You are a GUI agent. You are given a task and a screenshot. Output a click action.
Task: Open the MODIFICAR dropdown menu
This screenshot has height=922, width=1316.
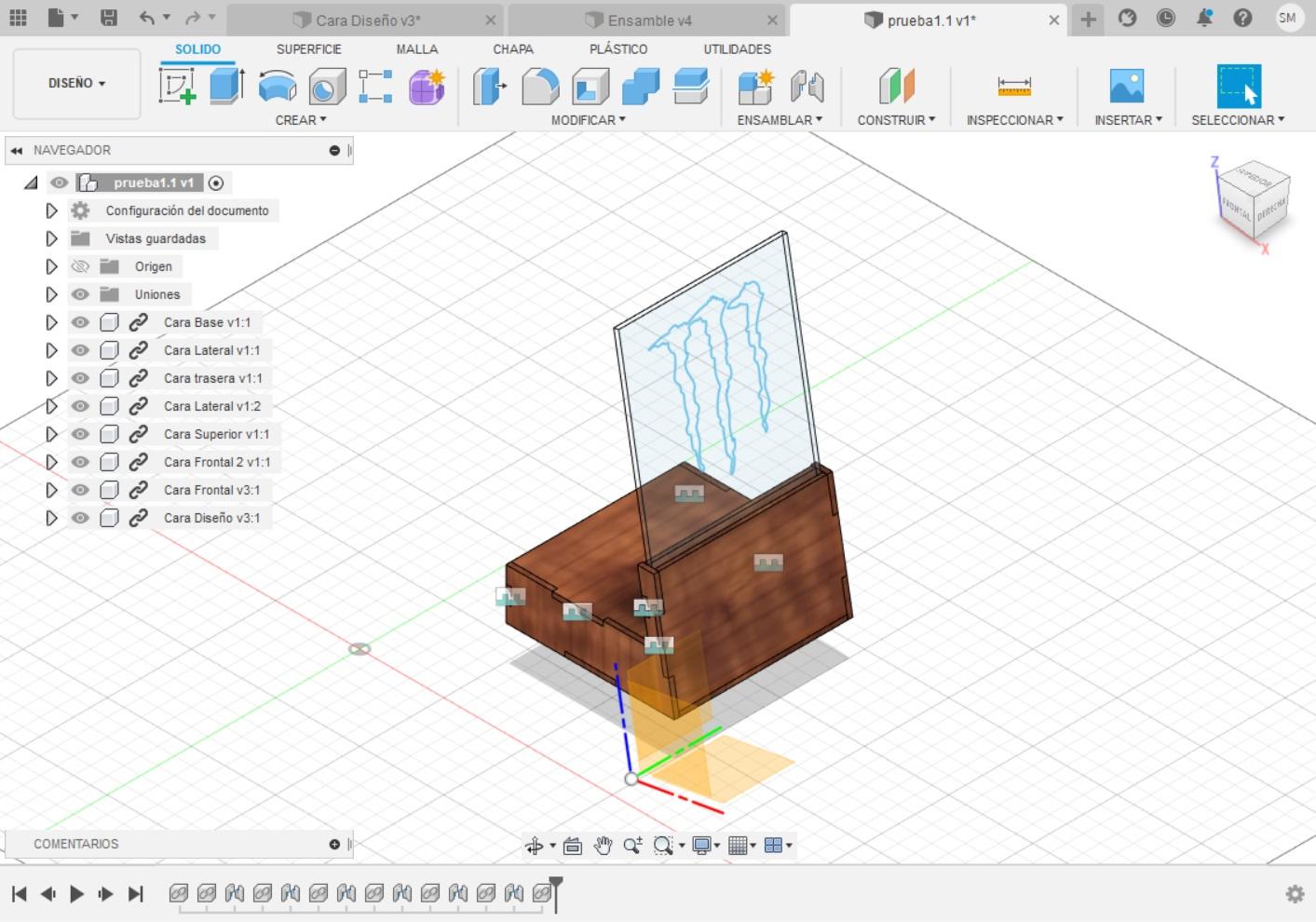[588, 120]
